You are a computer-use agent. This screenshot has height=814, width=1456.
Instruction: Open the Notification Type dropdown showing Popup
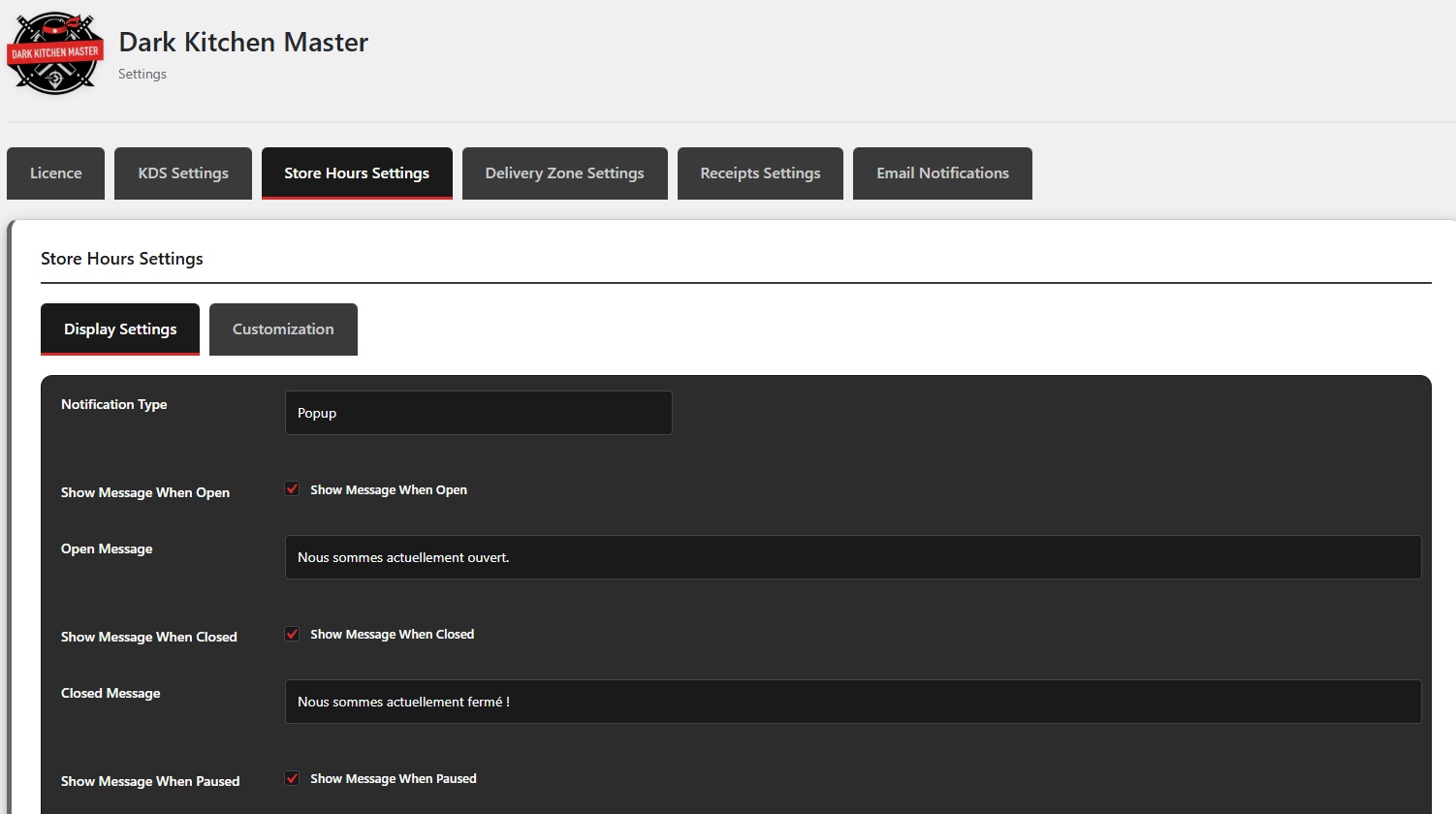[479, 413]
